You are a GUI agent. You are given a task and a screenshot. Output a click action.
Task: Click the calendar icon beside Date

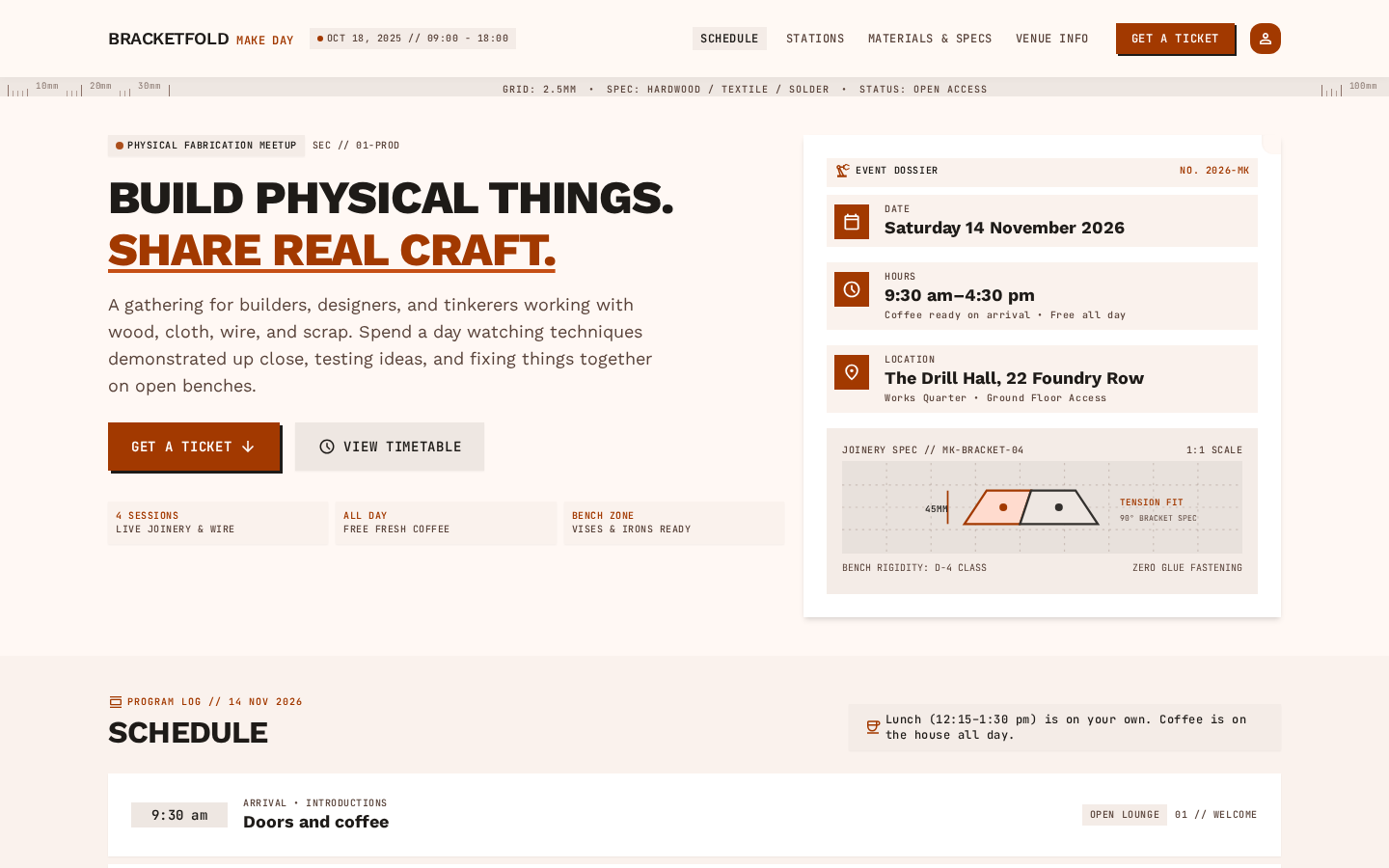coord(852,222)
